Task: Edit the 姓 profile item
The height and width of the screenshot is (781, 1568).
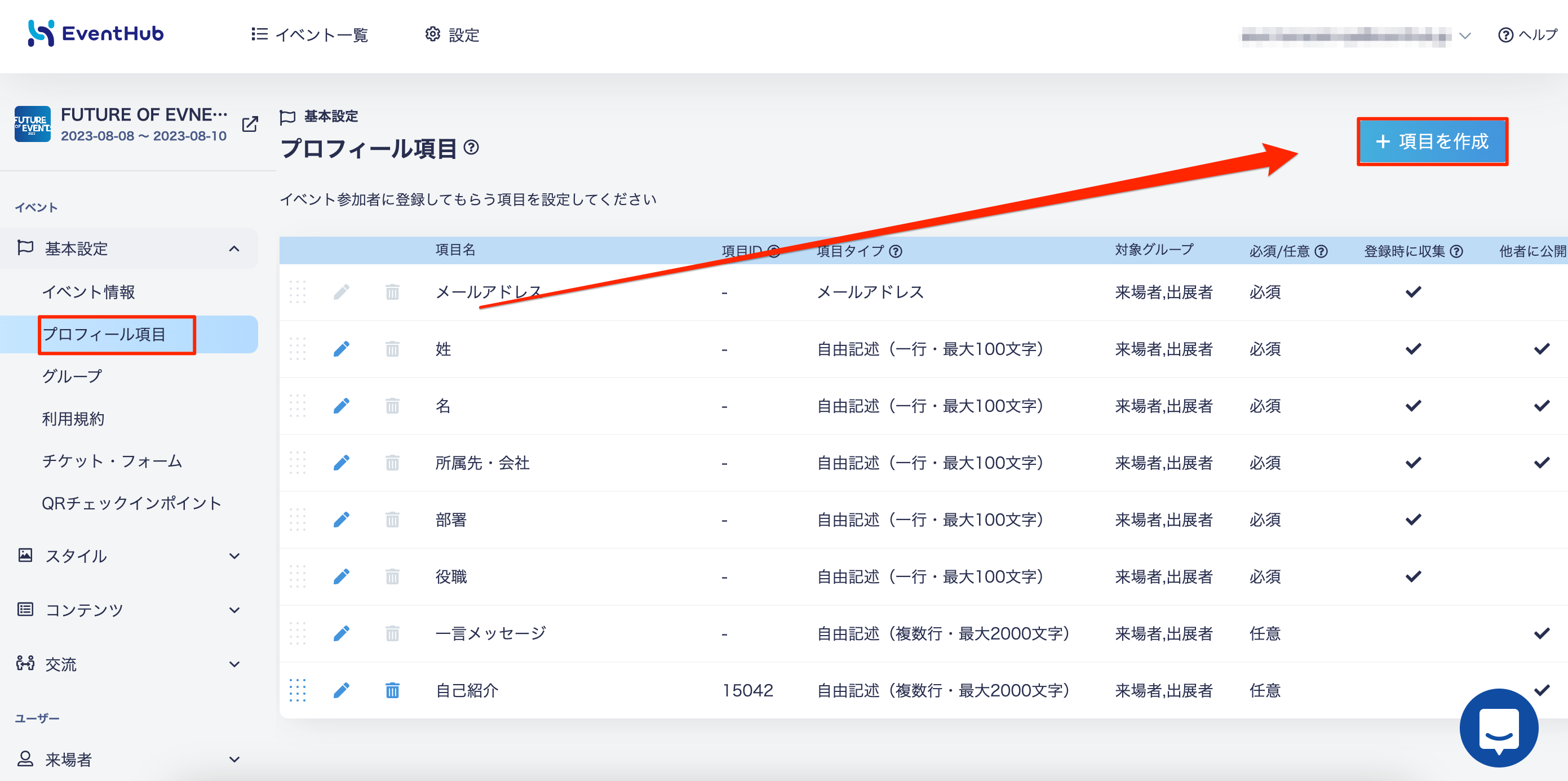Action: pos(342,349)
